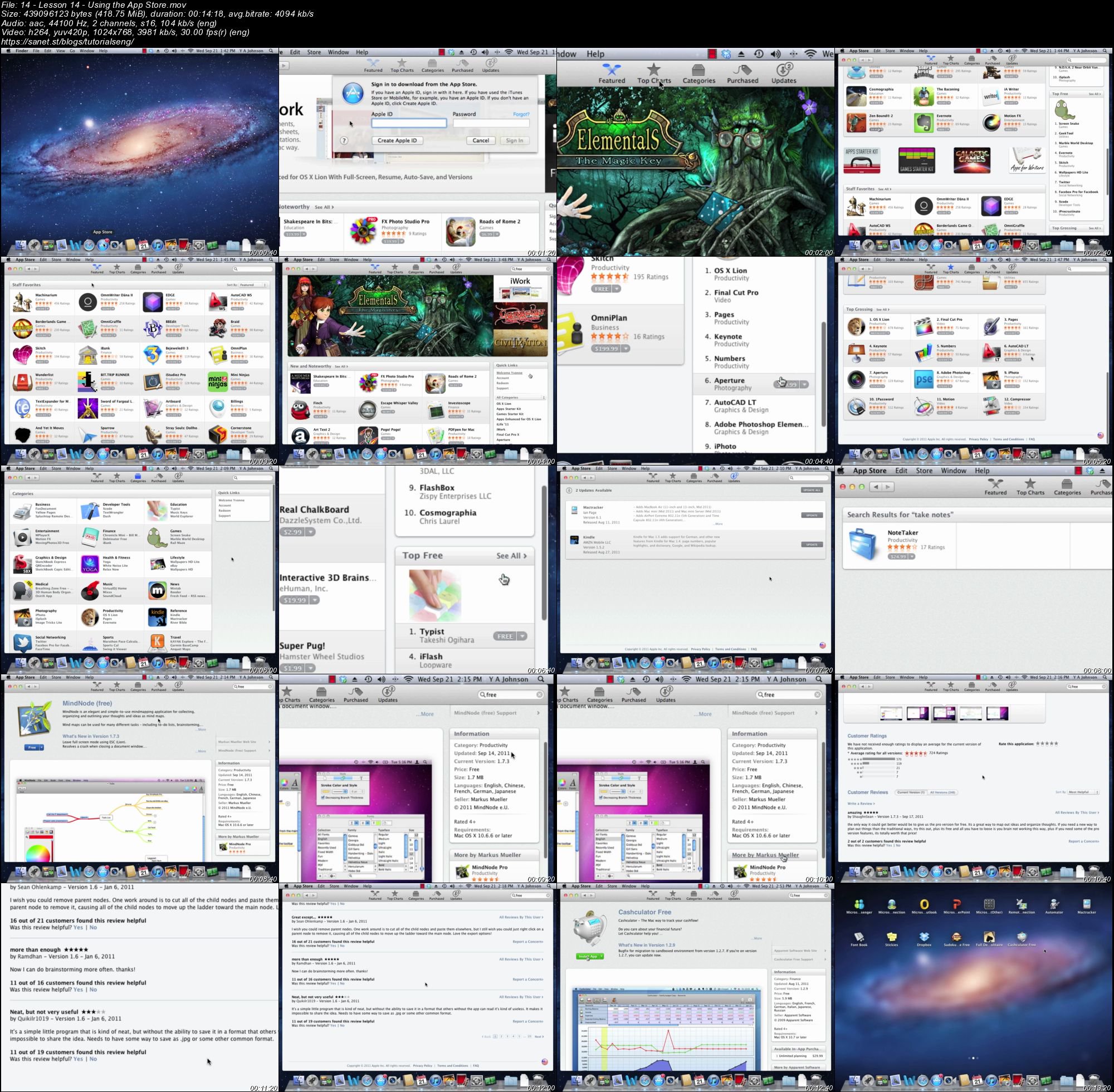Click Apple ID text field
Image resolution: width=1114 pixels, height=1092 pixels.
[408, 123]
